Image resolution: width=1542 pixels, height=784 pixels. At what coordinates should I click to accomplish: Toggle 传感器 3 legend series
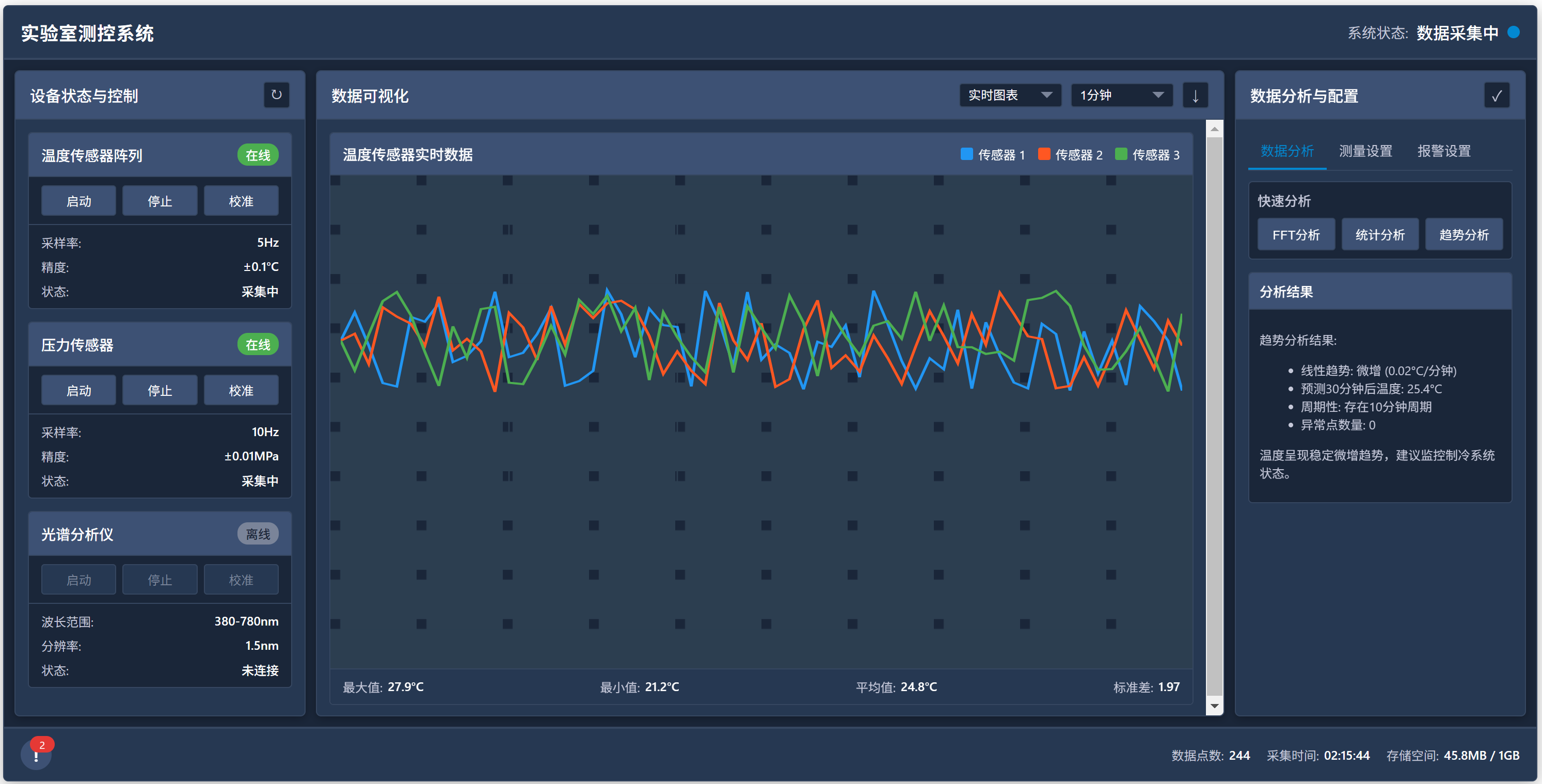pos(1147,155)
